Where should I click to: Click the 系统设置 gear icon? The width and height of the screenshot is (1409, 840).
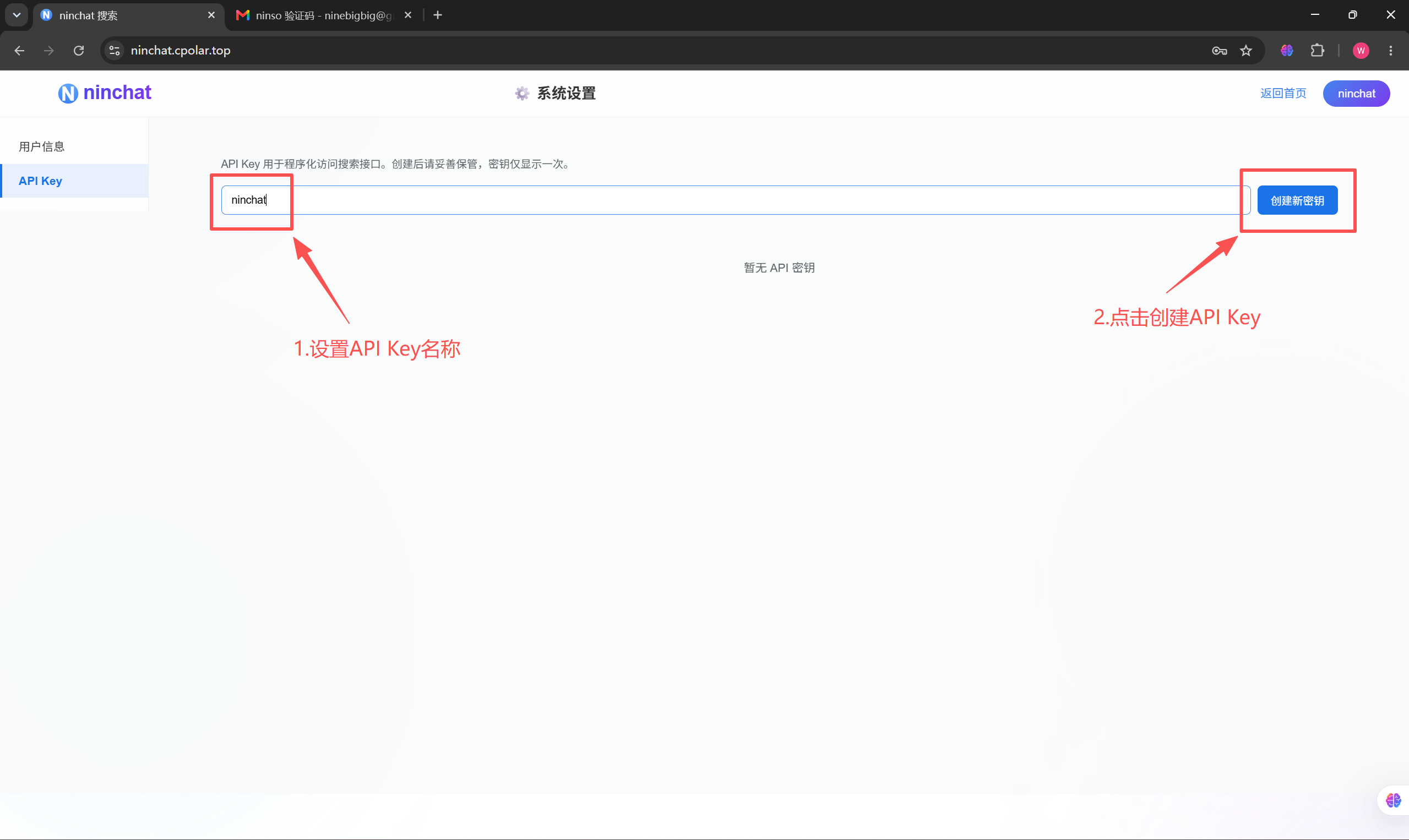click(x=522, y=94)
